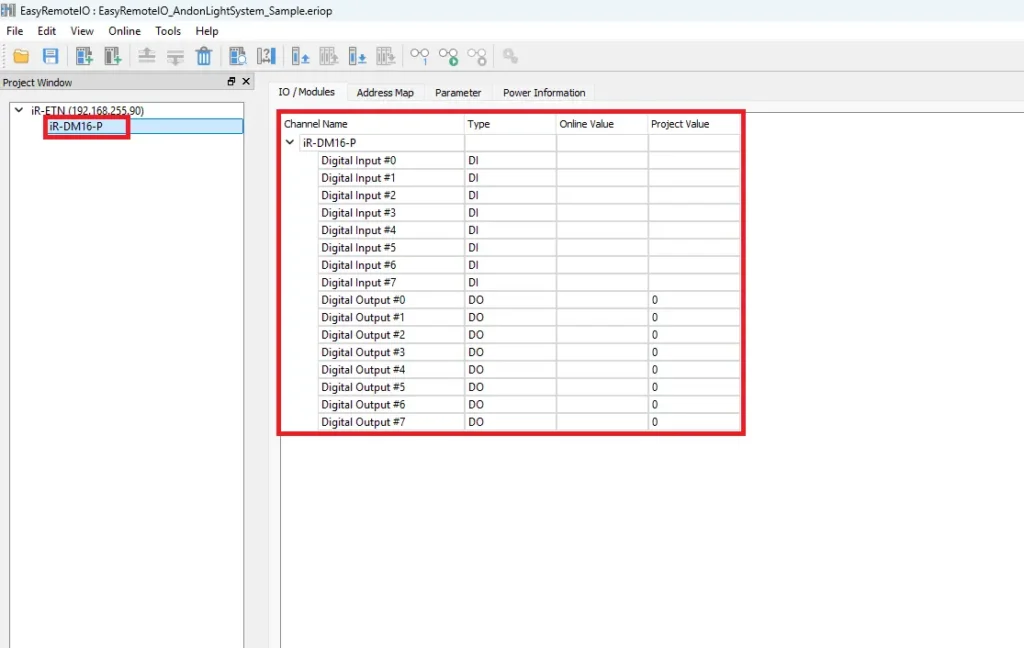Open the Tools menu
This screenshot has height=648, width=1024.
point(168,31)
